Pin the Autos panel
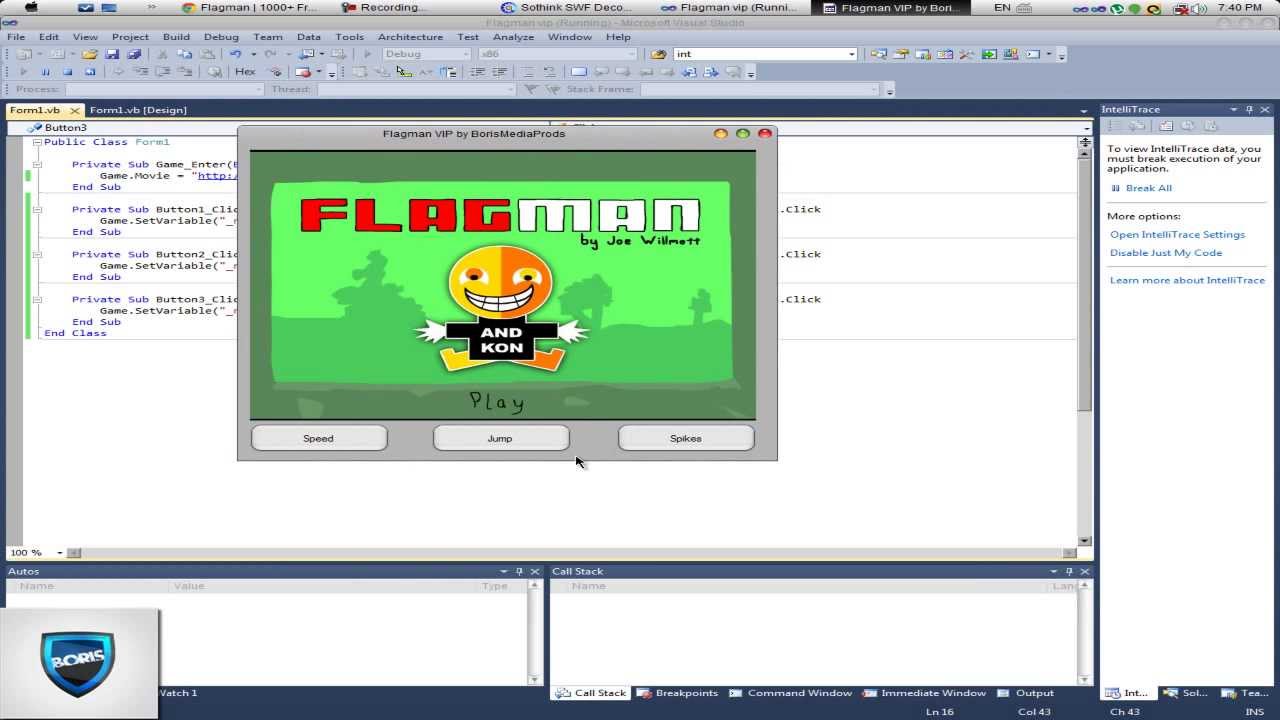Image resolution: width=1280 pixels, height=720 pixels. coord(518,572)
